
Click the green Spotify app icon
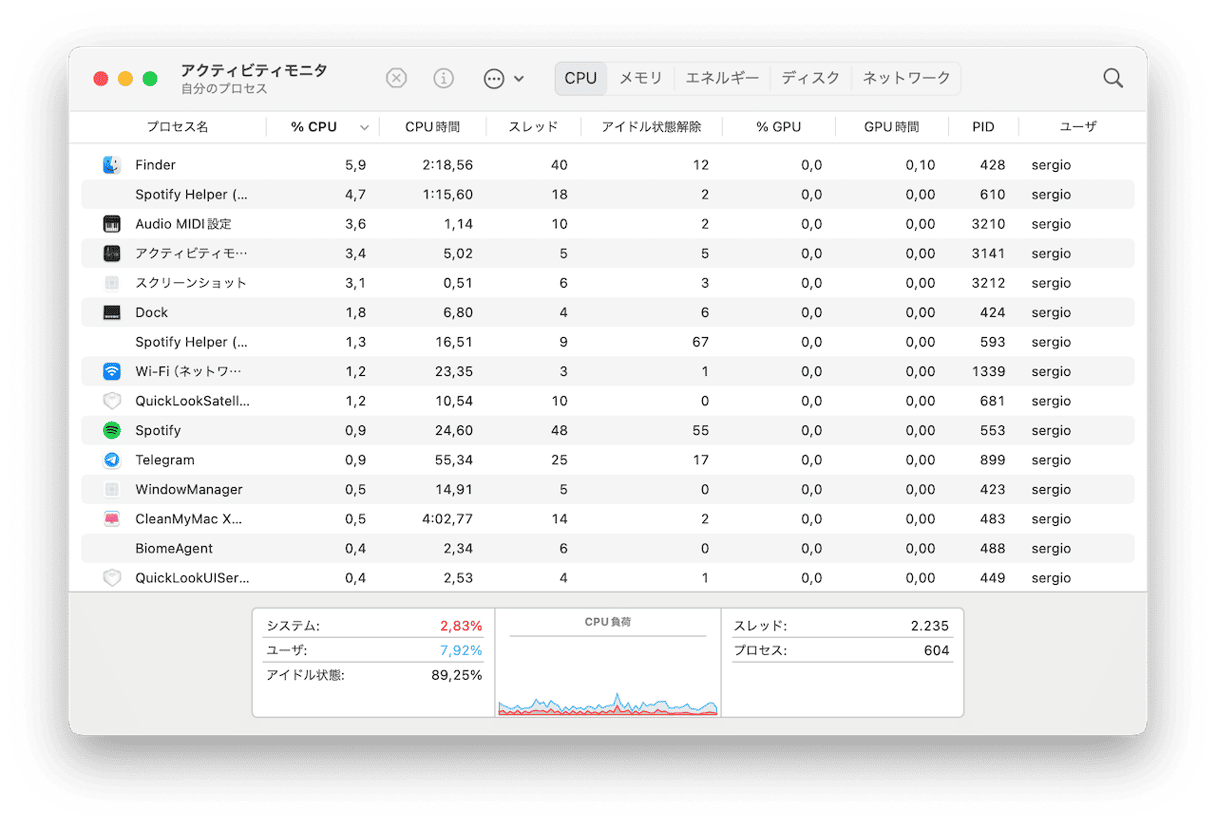(x=112, y=431)
